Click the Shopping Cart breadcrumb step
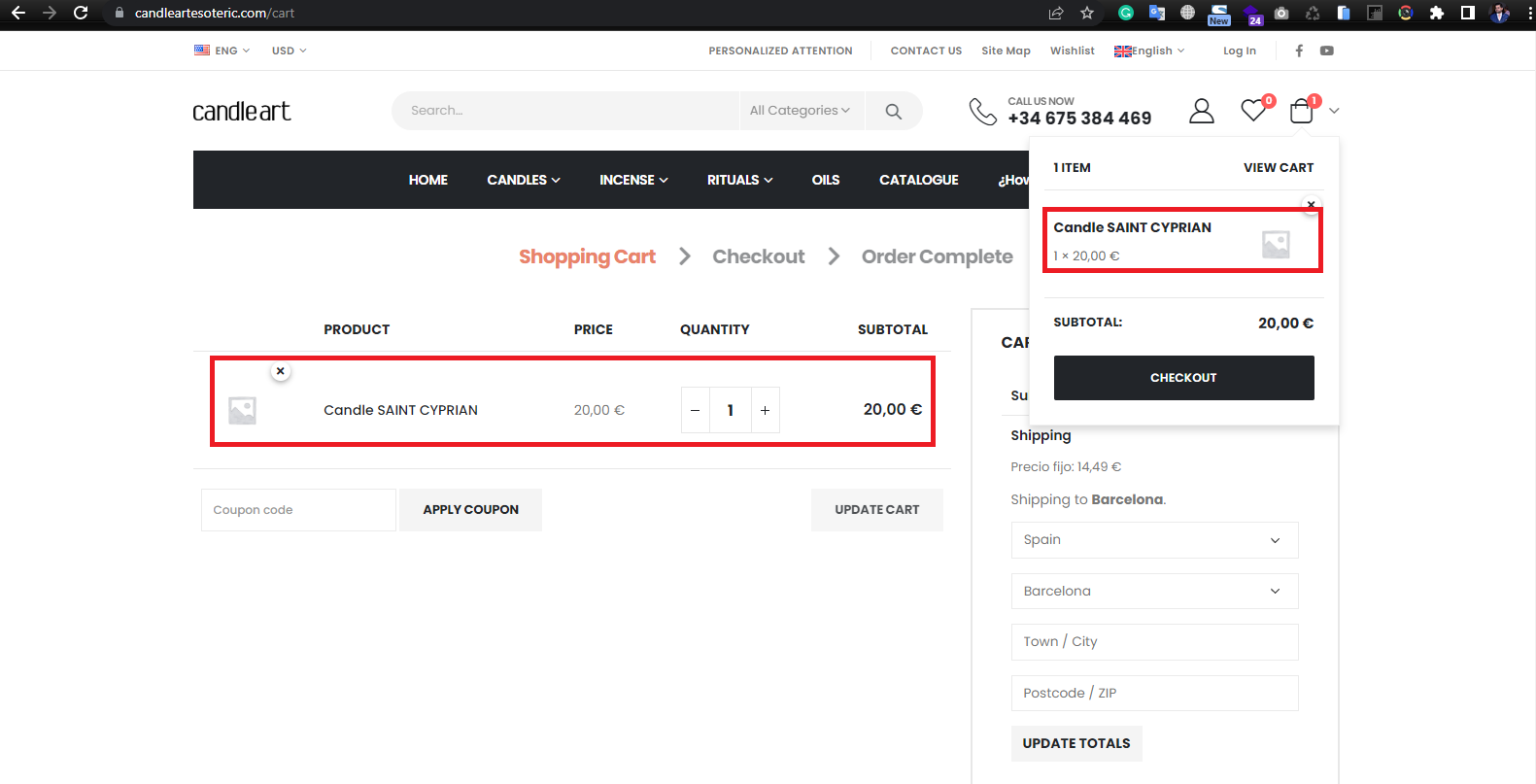This screenshot has width=1536, height=784. tap(587, 256)
